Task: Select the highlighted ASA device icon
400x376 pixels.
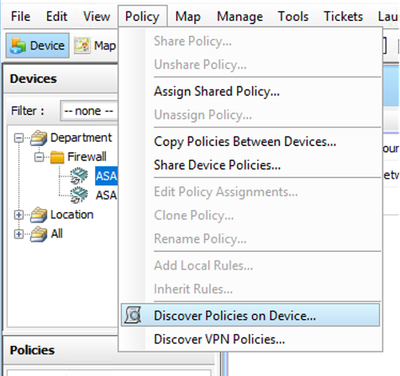Action: (x=79, y=176)
